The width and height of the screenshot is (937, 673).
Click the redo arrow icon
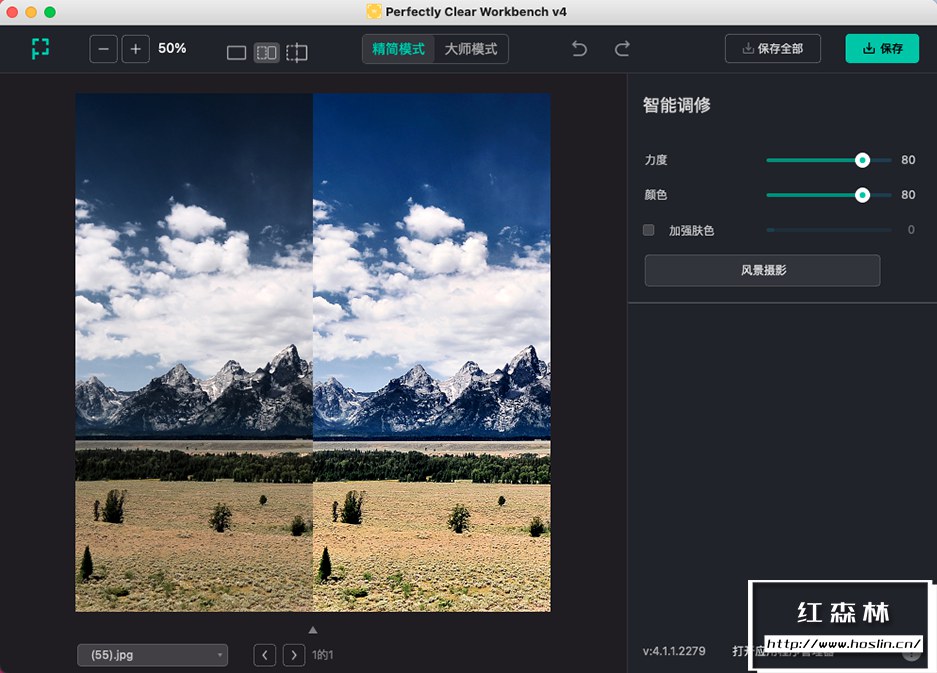coord(622,48)
